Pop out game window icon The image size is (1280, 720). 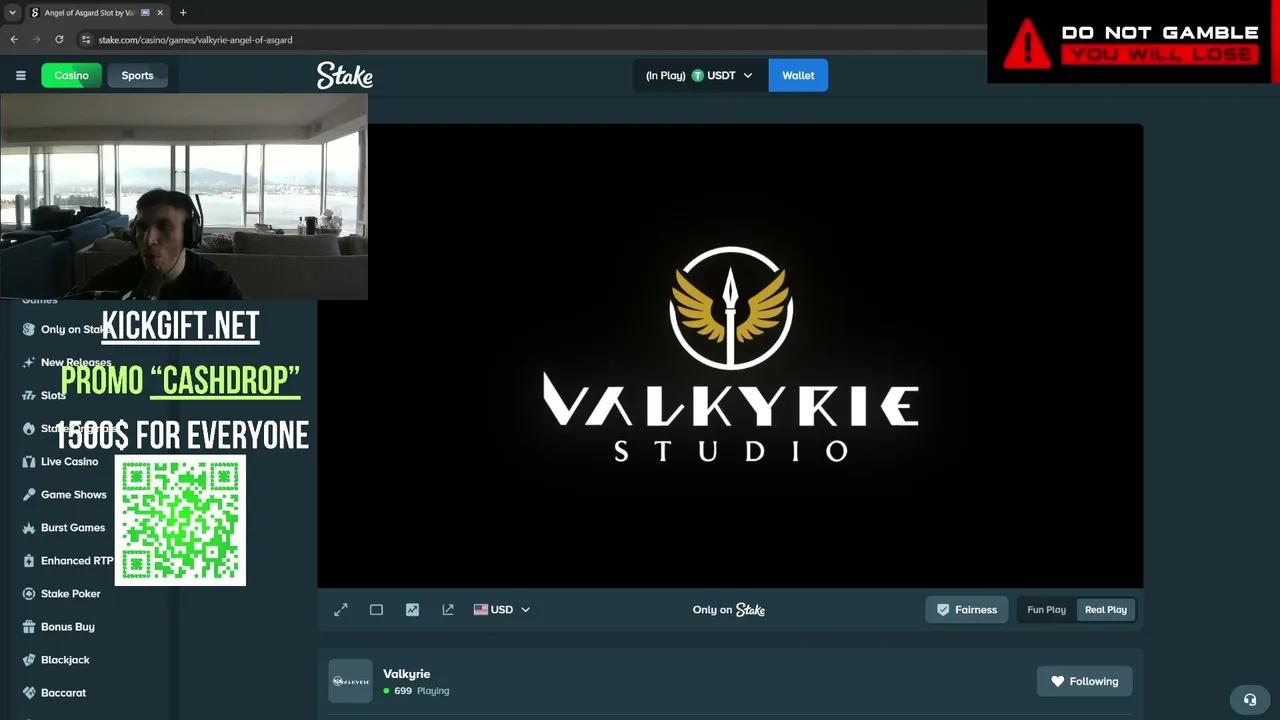[x=448, y=609]
